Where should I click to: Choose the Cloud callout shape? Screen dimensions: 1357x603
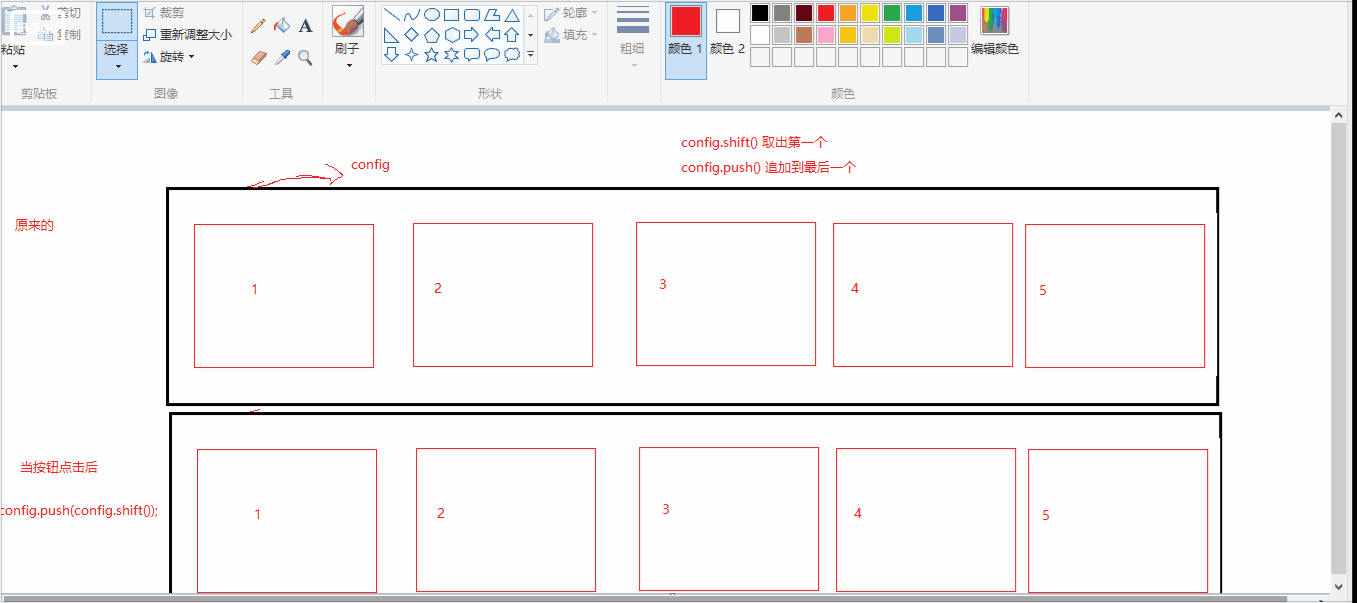(512, 55)
